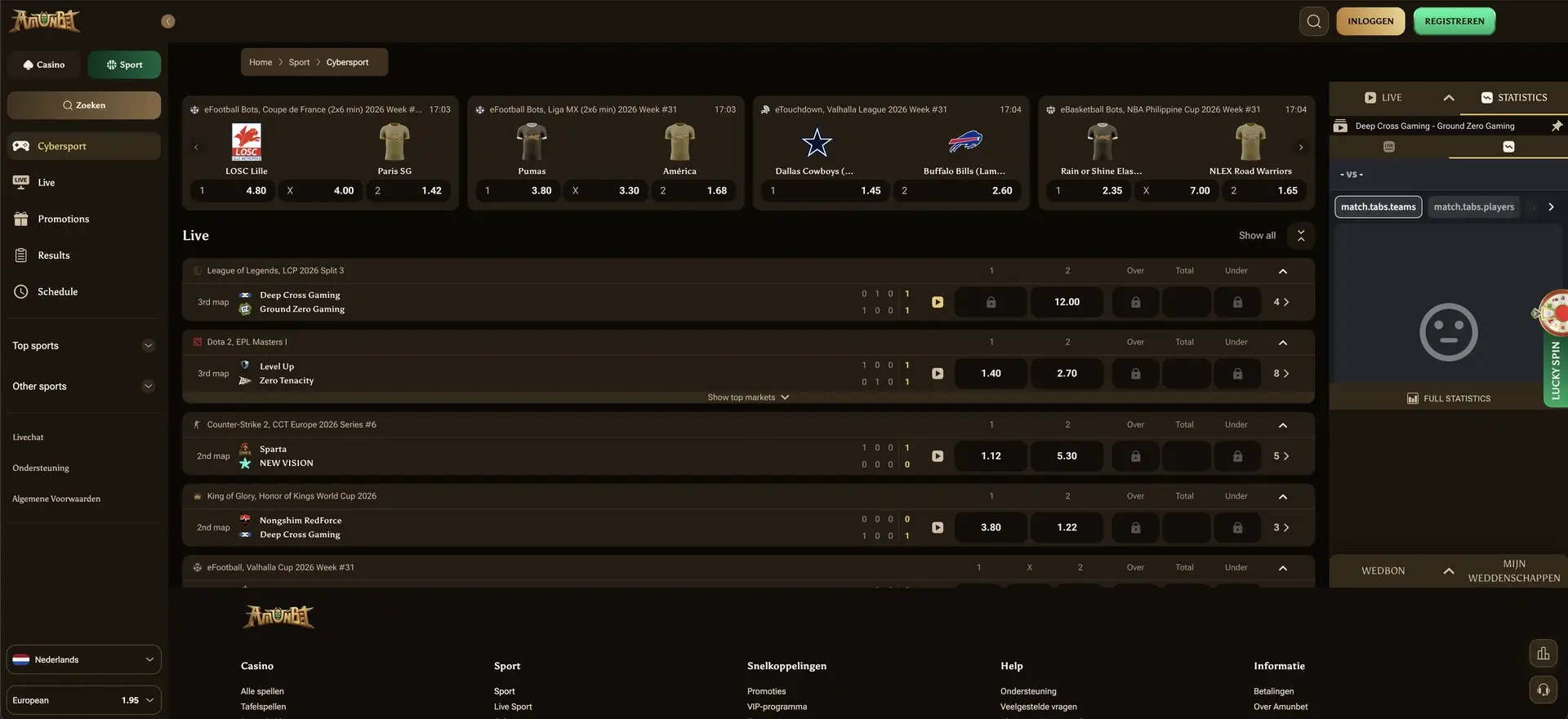The image size is (1568, 719).
Task: Open Results in the sidebar
Action: click(84, 255)
